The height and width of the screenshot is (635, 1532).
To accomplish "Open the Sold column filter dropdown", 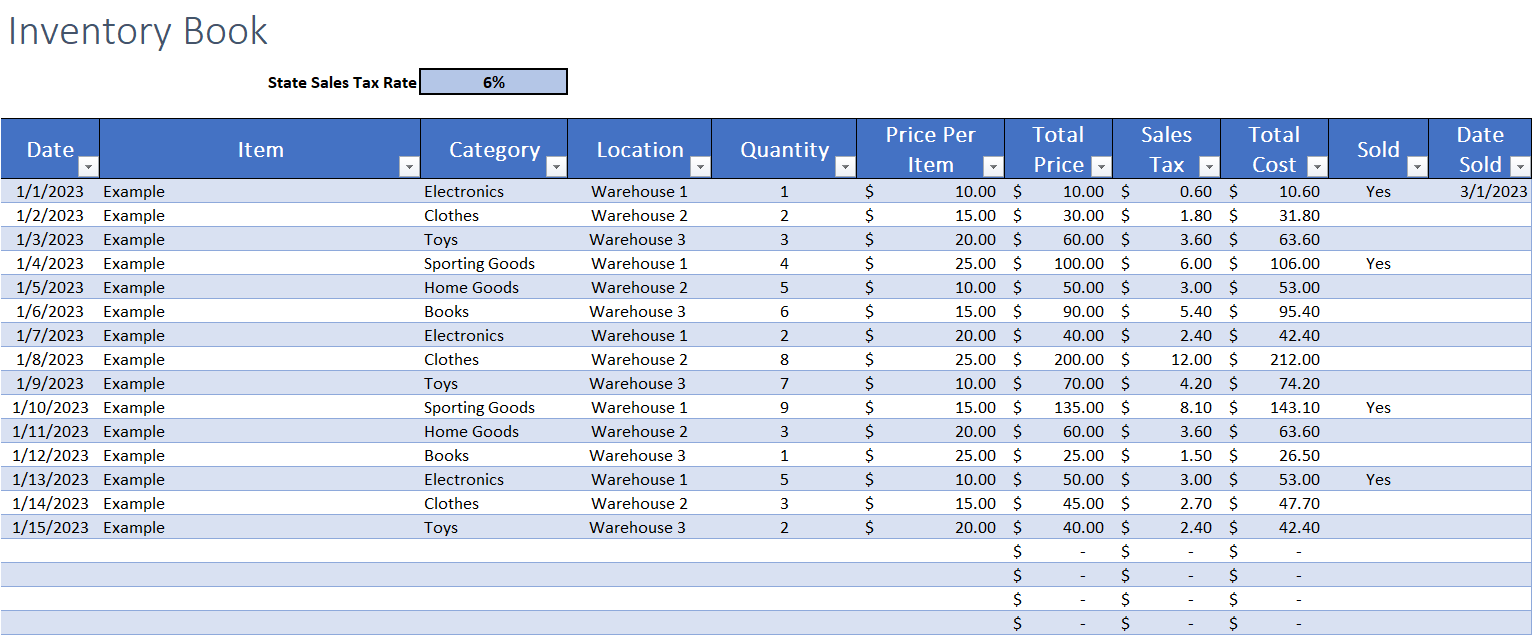I will [1417, 166].
